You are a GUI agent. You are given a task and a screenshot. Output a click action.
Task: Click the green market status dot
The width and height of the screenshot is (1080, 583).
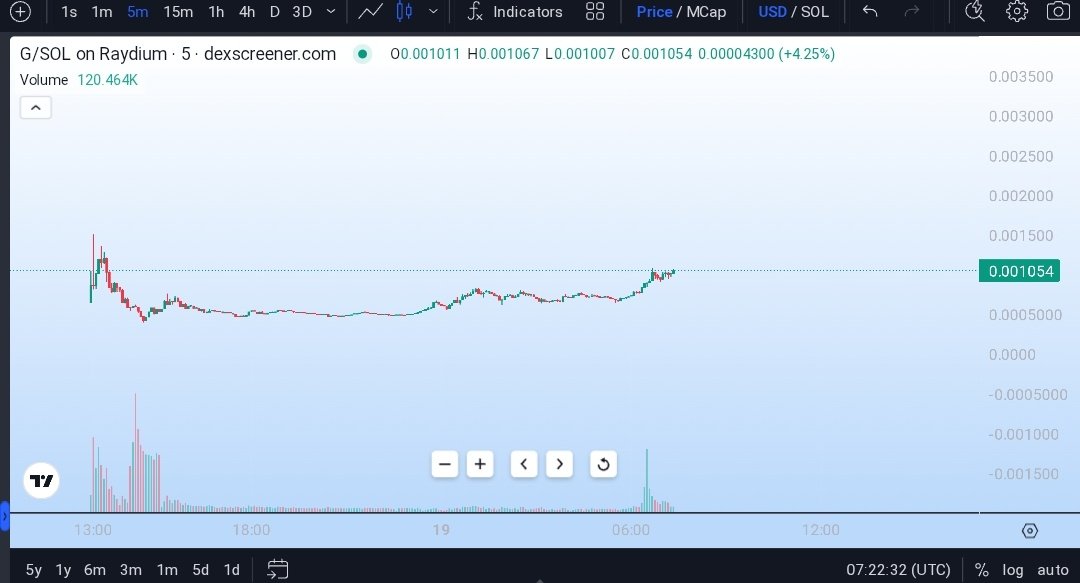(x=362, y=54)
